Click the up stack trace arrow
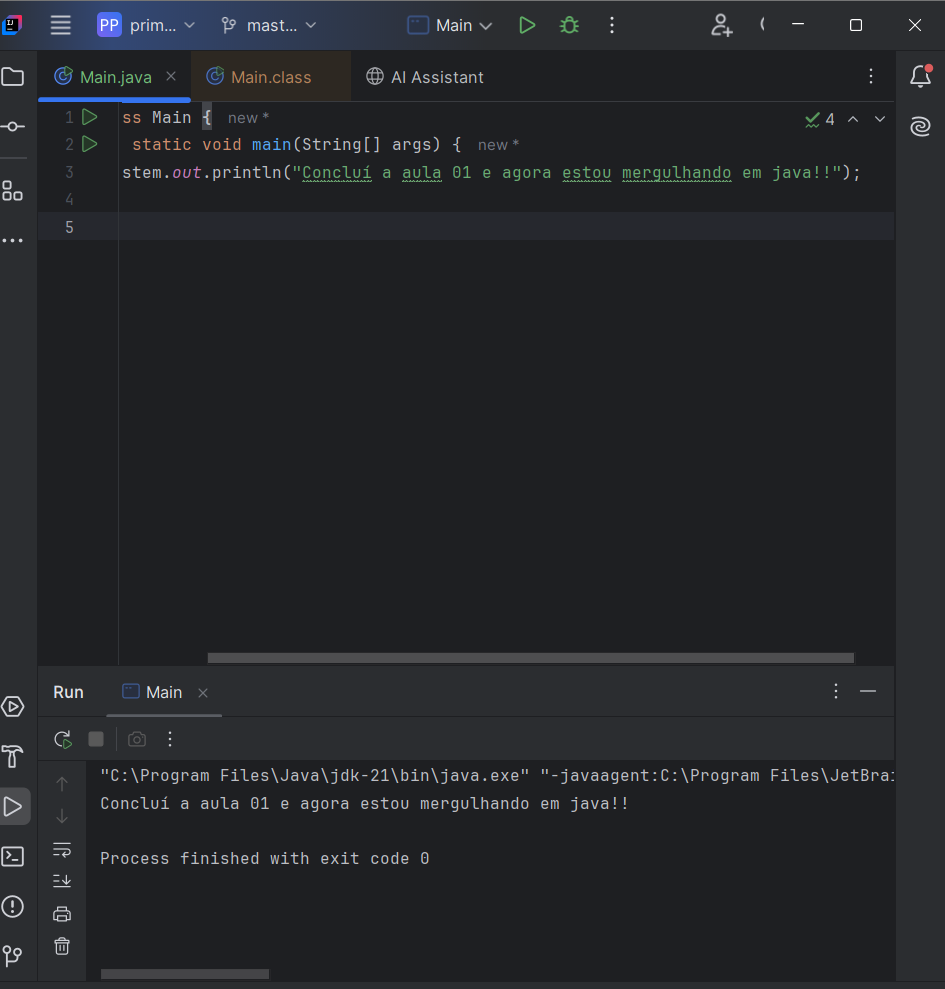Viewport: 945px width, 989px height. (x=62, y=784)
